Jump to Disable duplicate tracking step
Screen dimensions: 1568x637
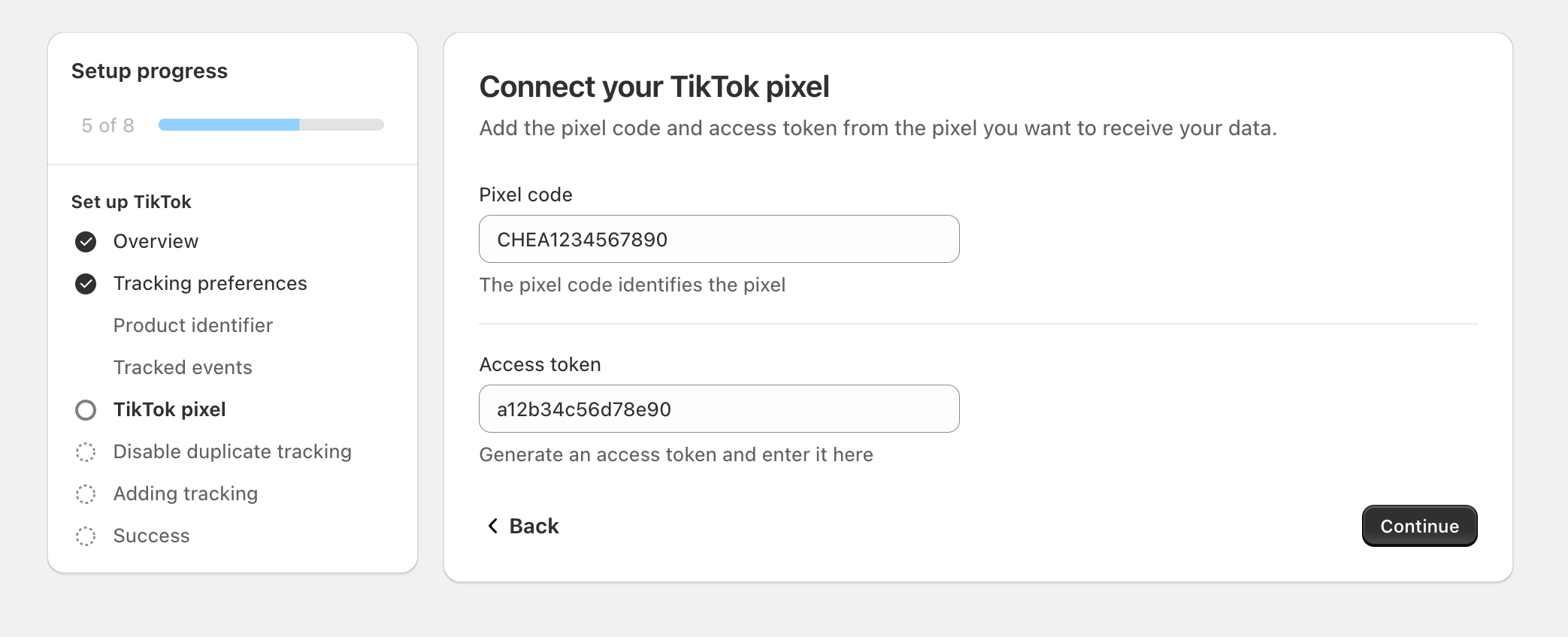232,451
